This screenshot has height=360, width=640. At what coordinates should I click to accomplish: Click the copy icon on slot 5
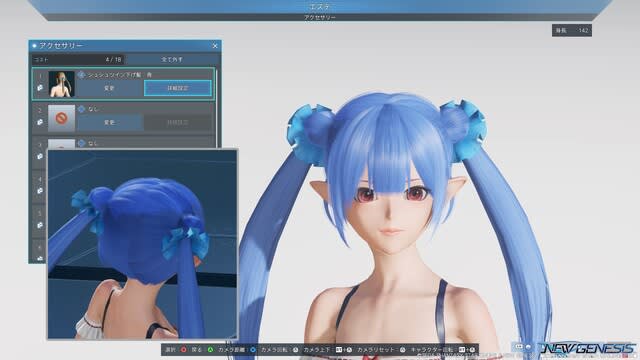[x=40, y=225]
